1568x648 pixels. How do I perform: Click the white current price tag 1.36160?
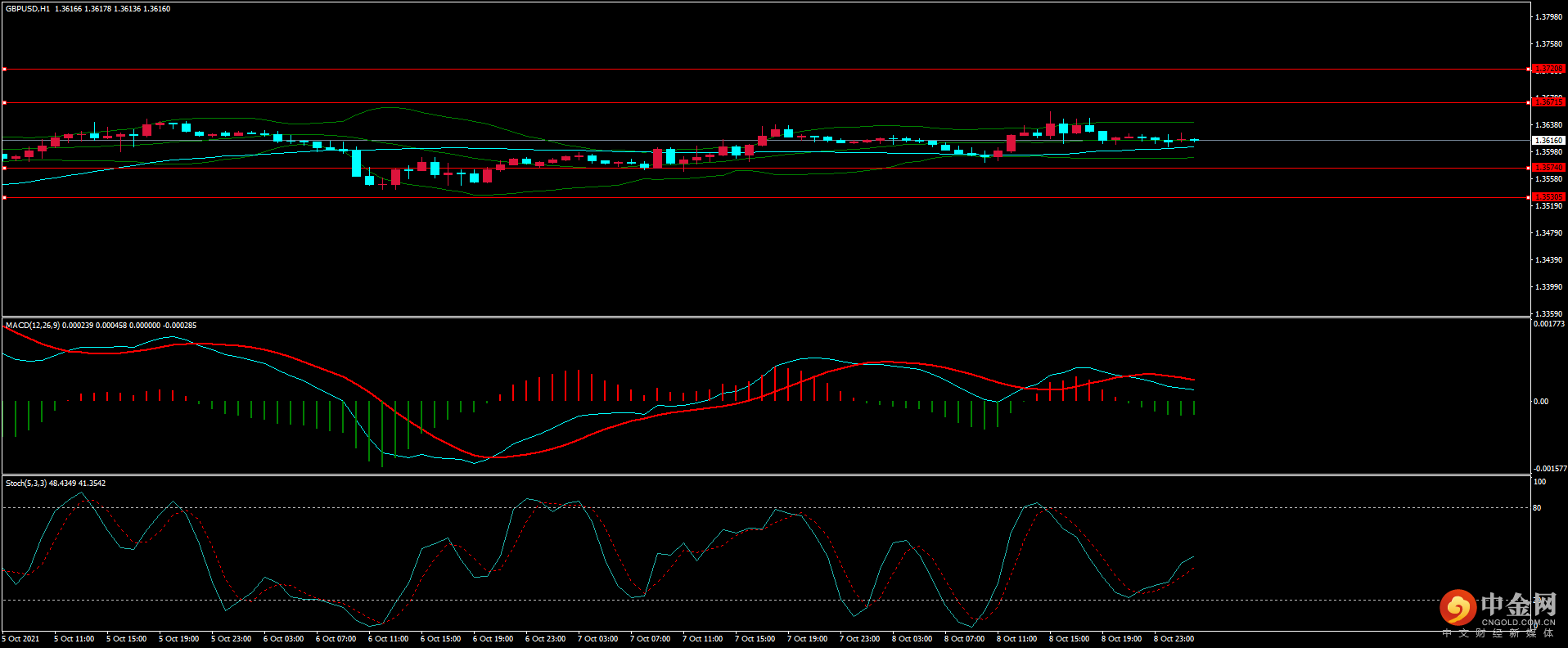point(1548,141)
